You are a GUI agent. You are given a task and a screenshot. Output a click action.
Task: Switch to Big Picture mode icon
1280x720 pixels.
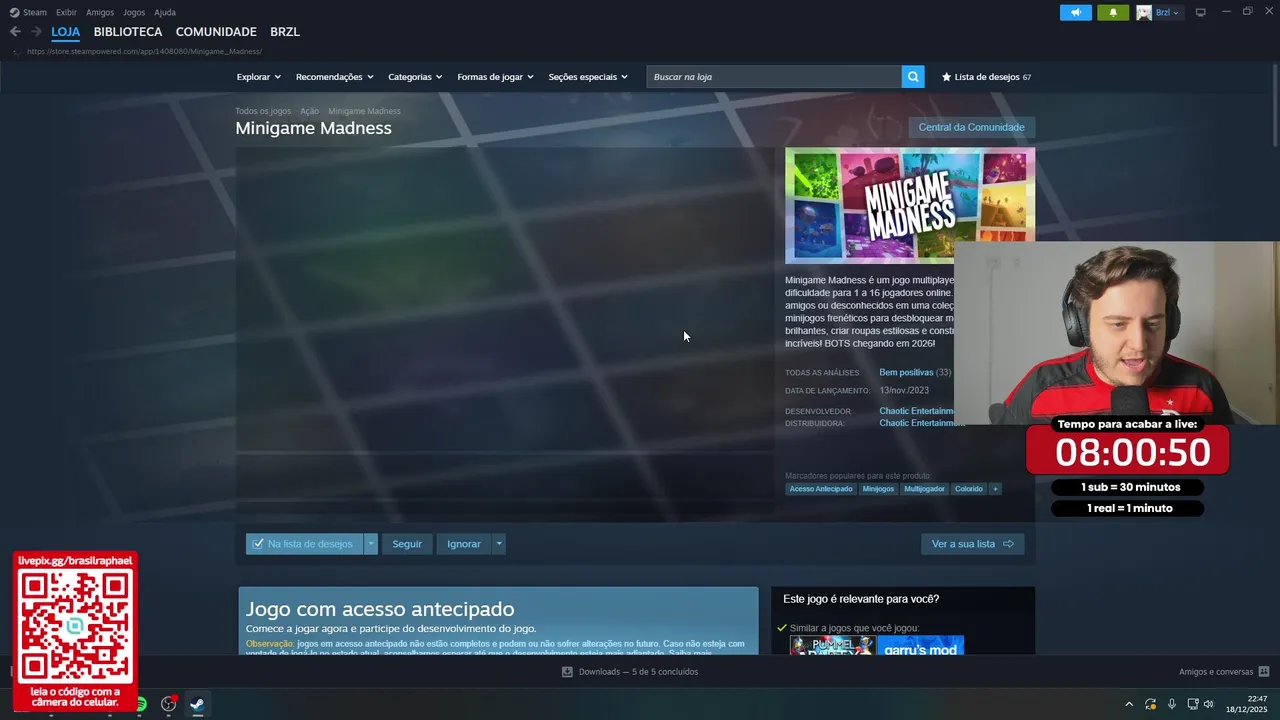coord(1201,13)
